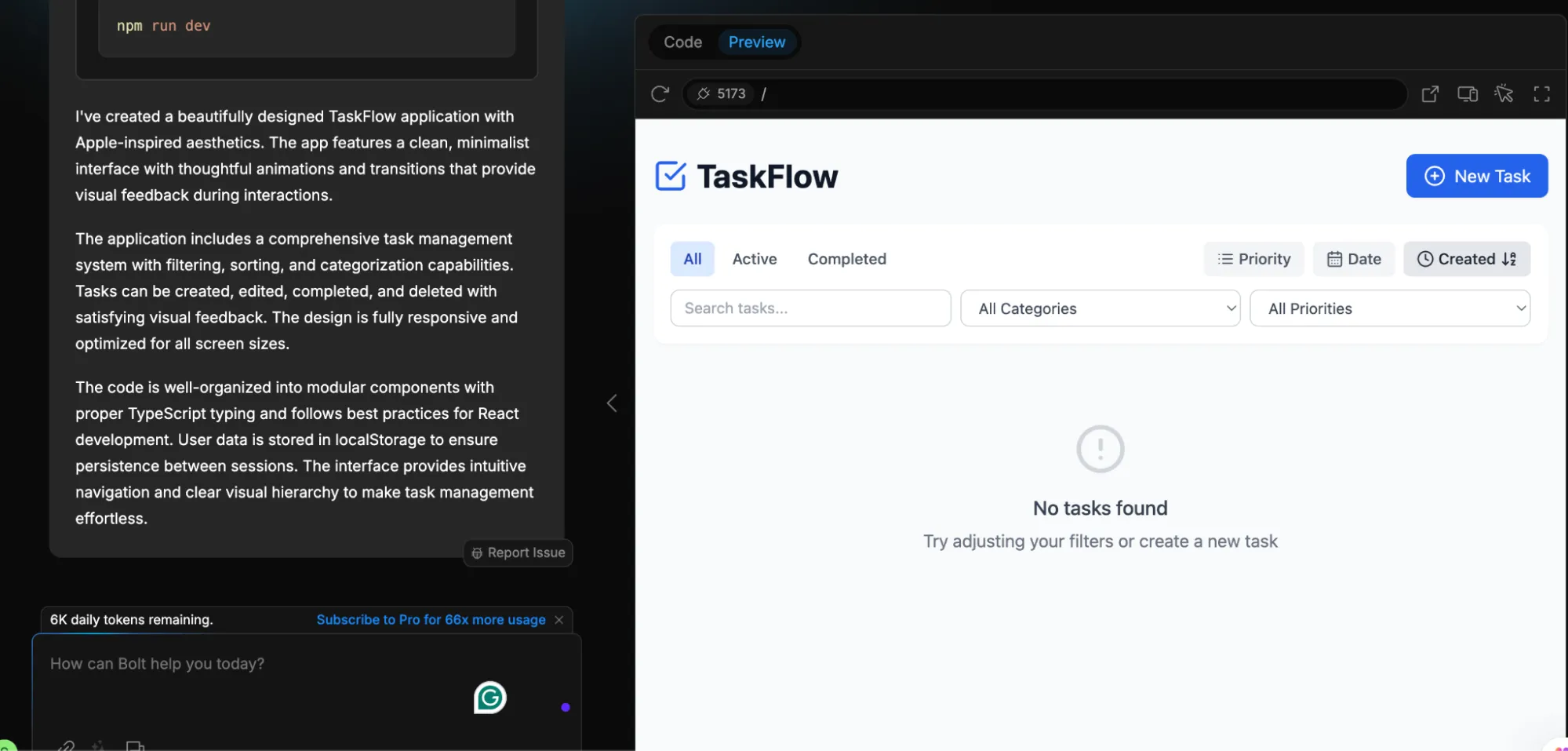Sort tasks by Priority

[x=1253, y=259]
